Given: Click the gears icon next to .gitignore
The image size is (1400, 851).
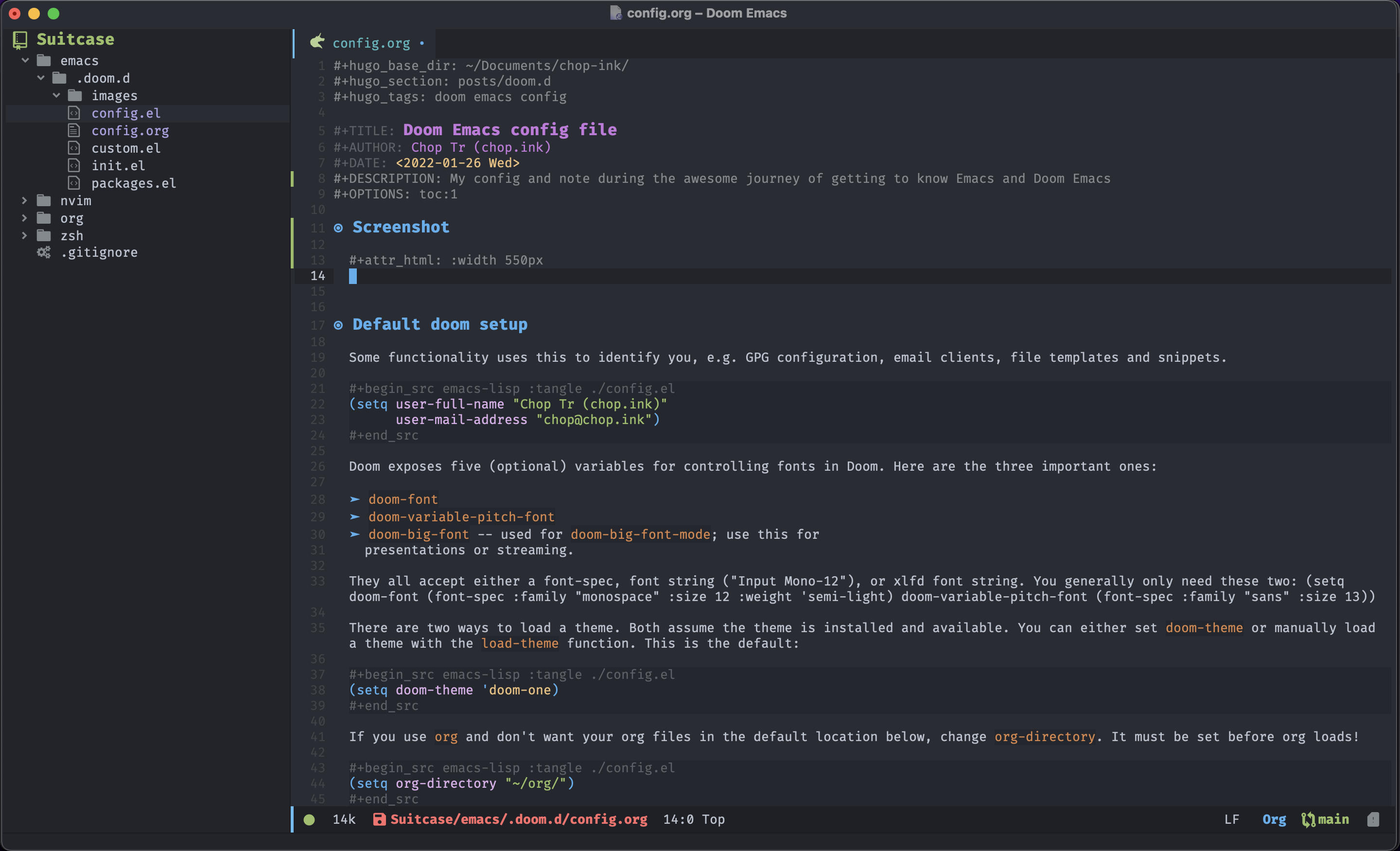Looking at the screenshot, I should click(x=44, y=252).
